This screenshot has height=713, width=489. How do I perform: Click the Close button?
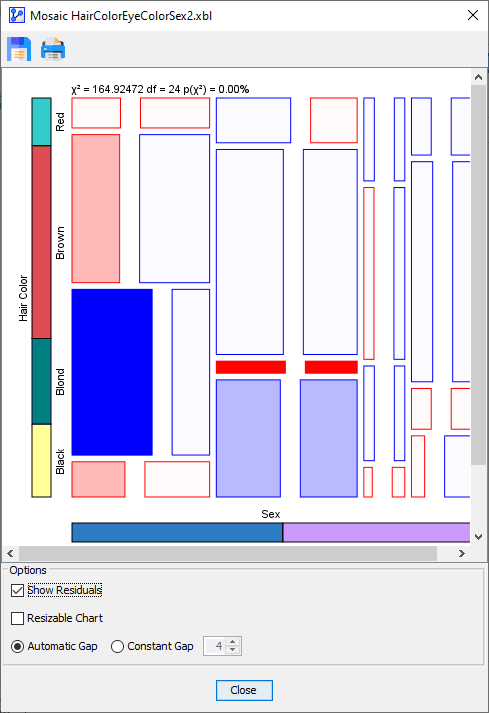point(244,690)
